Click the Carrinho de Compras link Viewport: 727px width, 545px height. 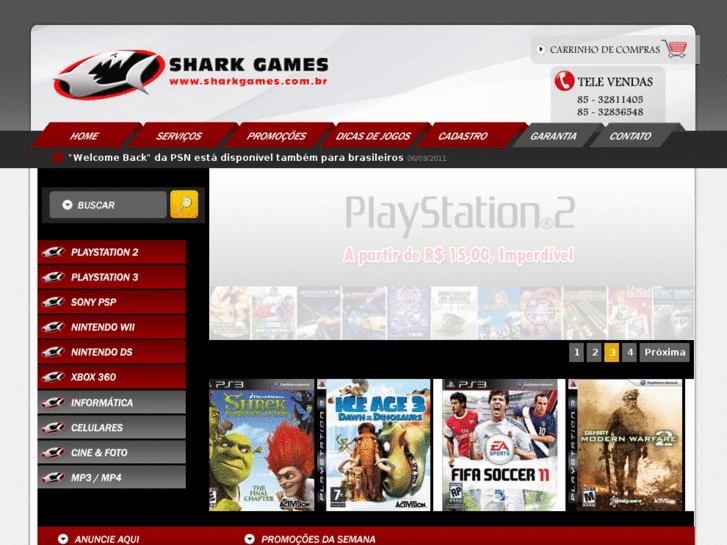click(605, 50)
